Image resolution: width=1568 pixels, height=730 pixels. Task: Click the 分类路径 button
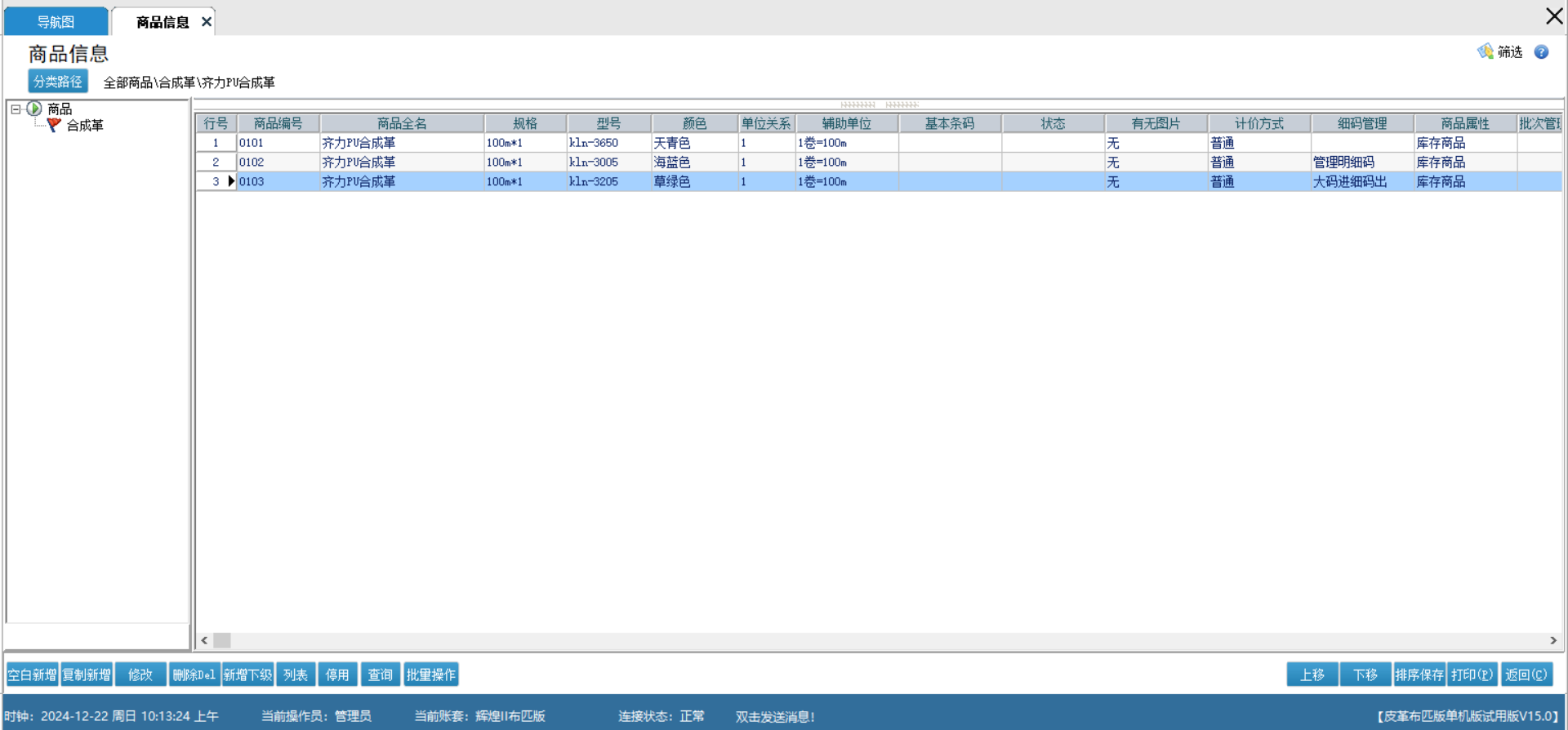(x=57, y=82)
